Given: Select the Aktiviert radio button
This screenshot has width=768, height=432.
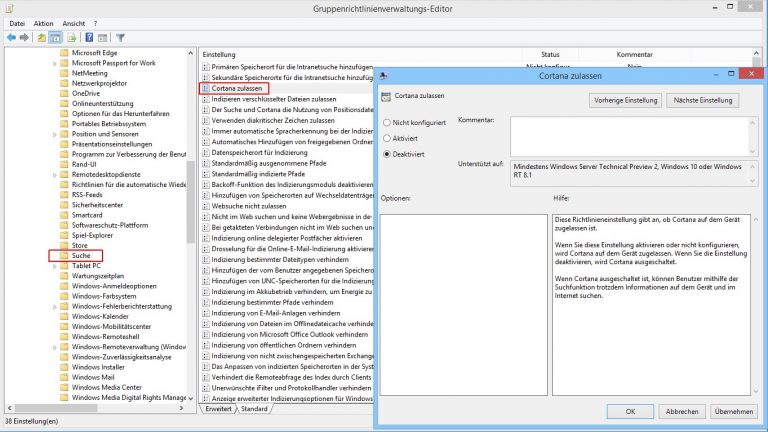Looking at the screenshot, I should click(387, 138).
